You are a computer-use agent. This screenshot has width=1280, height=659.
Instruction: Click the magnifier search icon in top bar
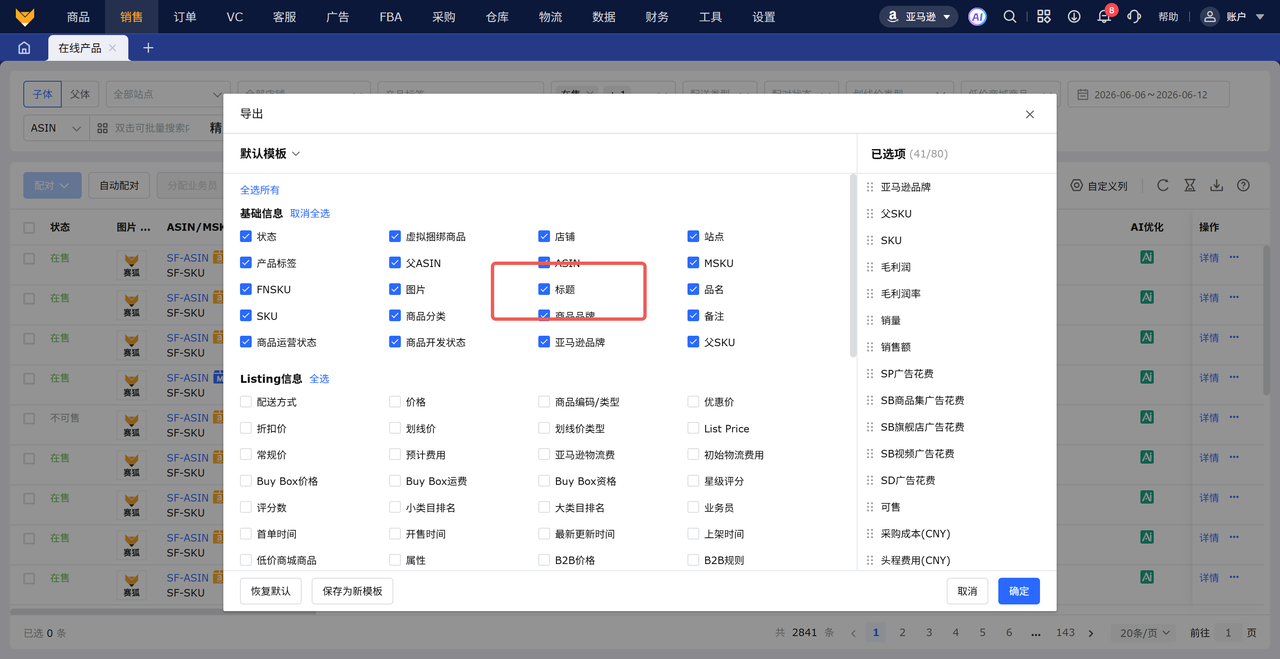pos(1010,16)
